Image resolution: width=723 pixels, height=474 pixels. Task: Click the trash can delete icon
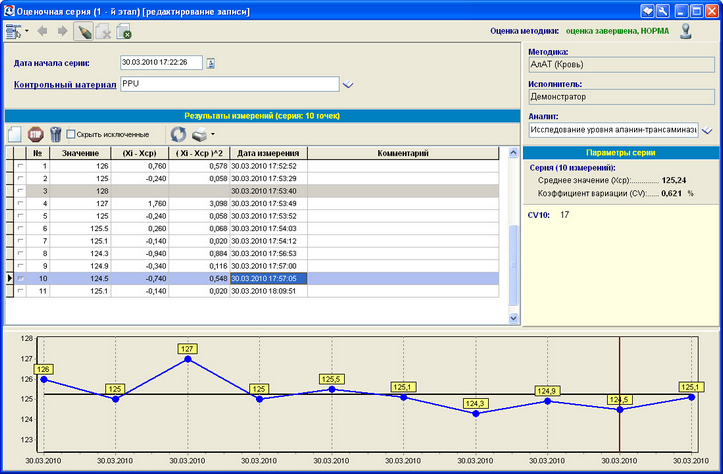coord(56,133)
